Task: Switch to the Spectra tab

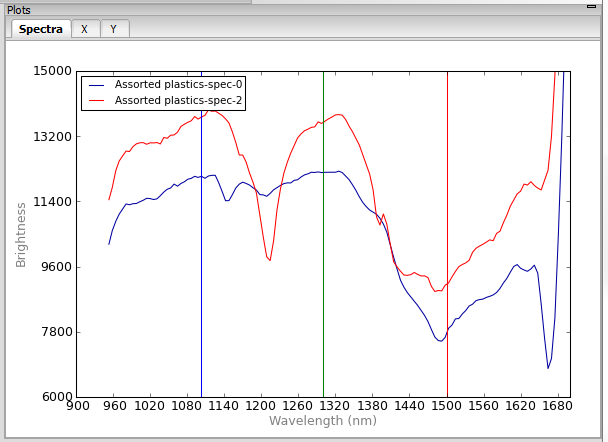Action: click(x=41, y=29)
